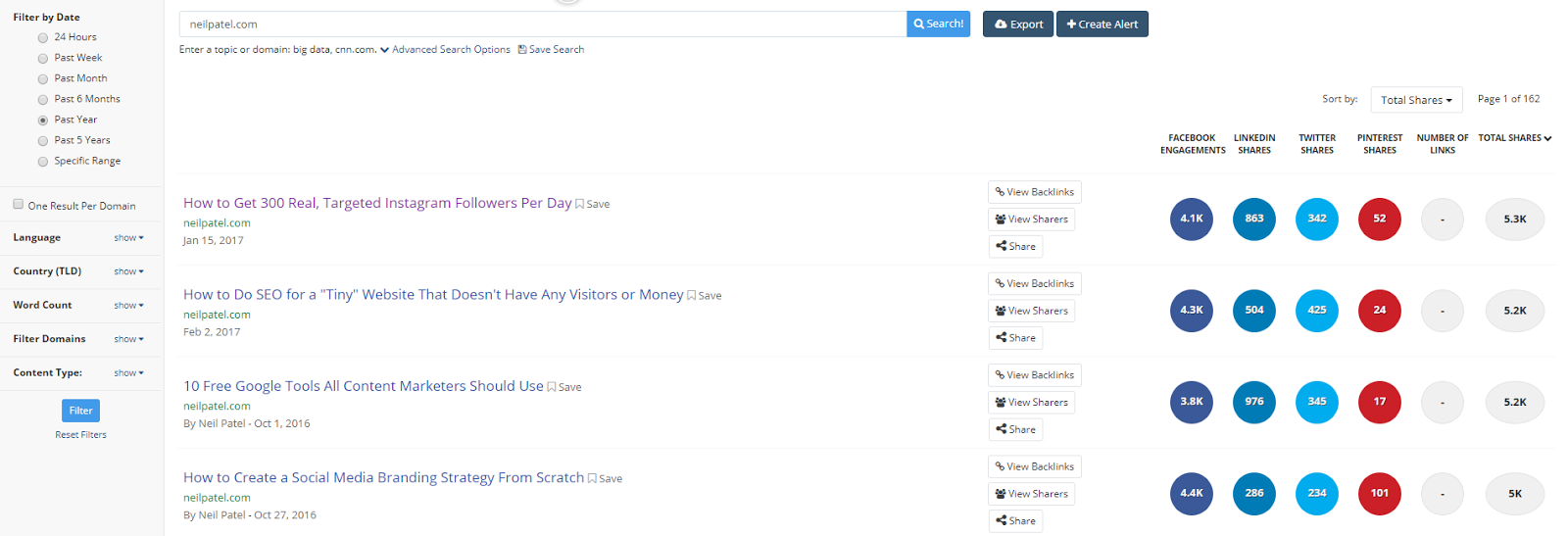Click the 863 LinkedIn shares circle

tap(1254, 219)
